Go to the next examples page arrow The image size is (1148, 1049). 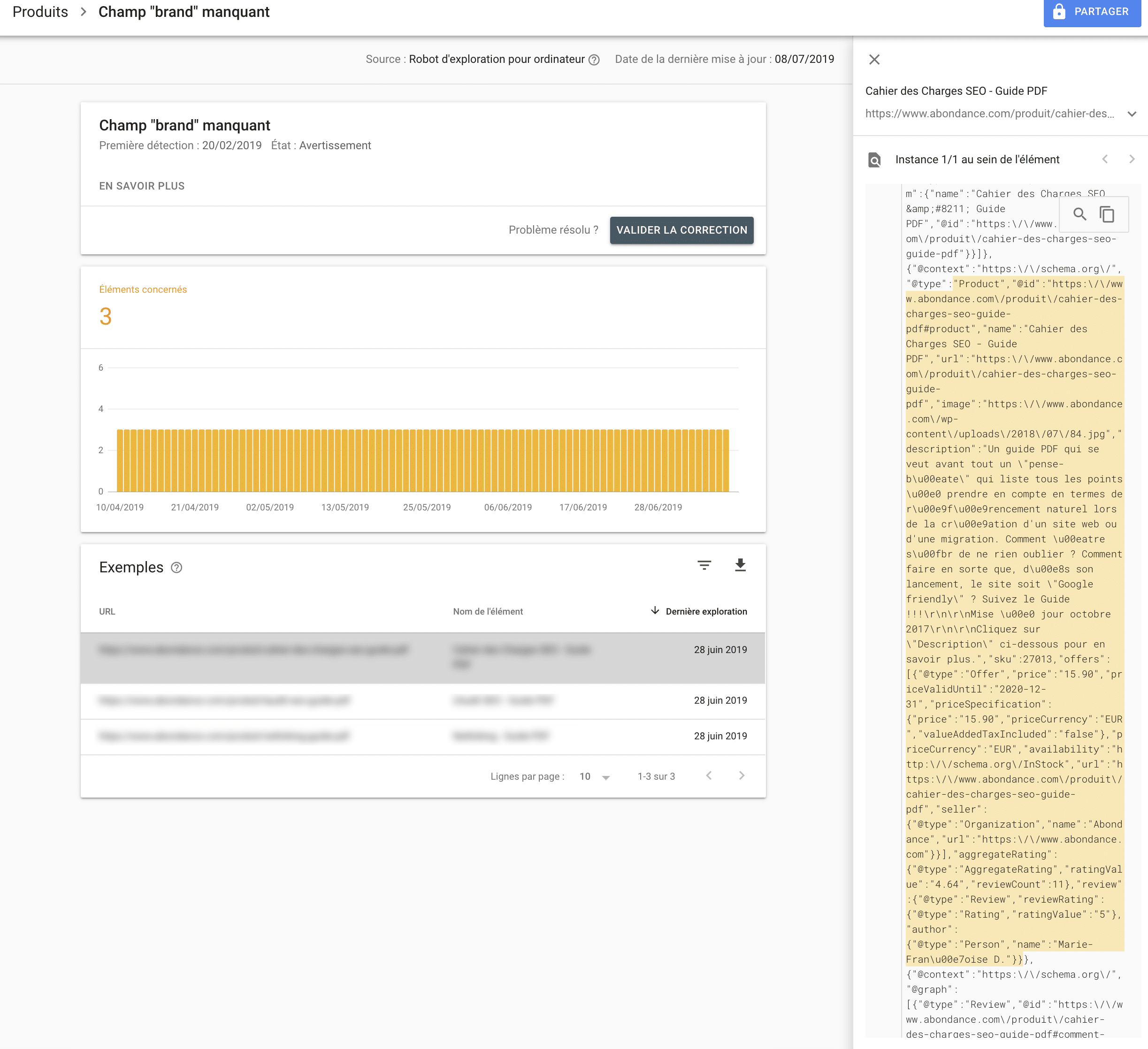(x=742, y=776)
